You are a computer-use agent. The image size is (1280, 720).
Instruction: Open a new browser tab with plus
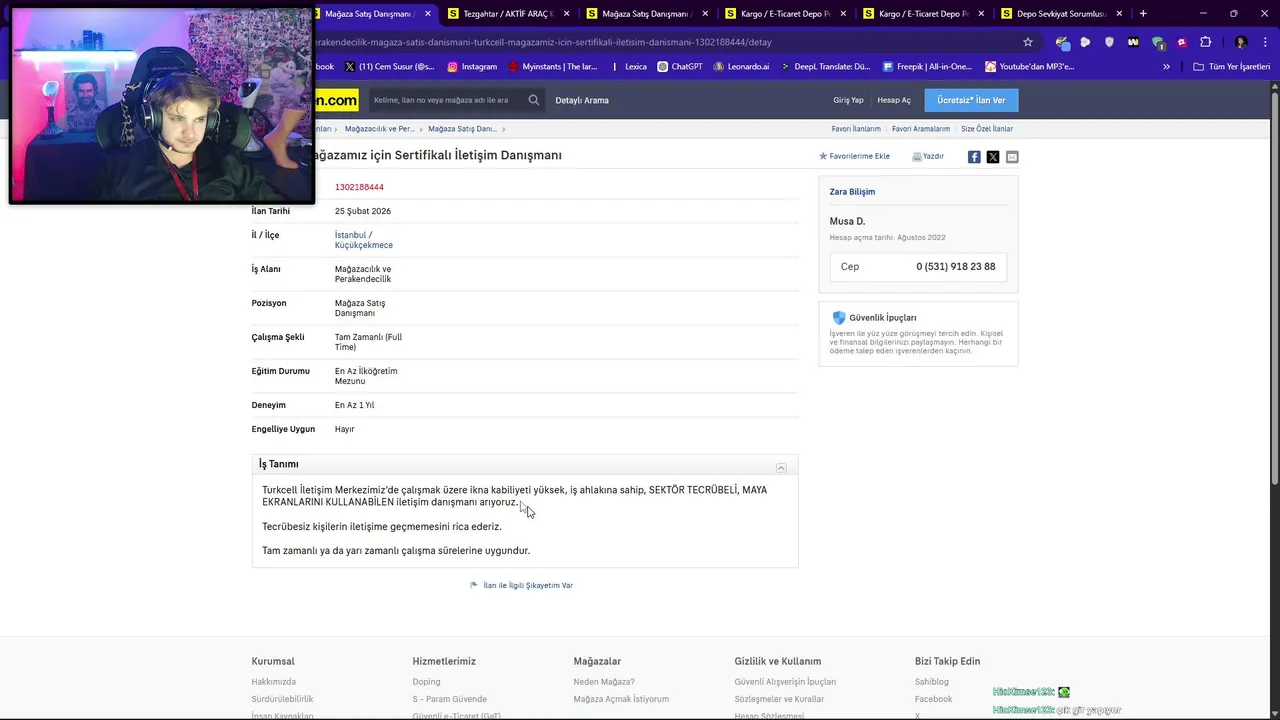[x=1143, y=14]
